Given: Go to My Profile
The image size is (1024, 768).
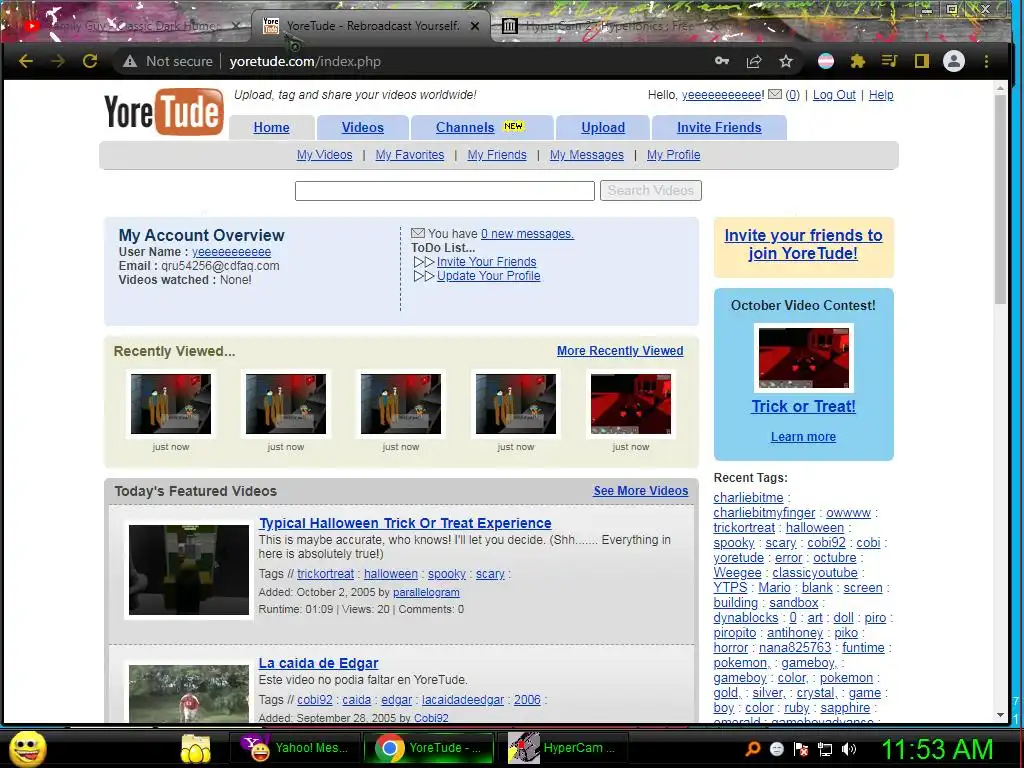Looking at the screenshot, I should (x=673, y=155).
